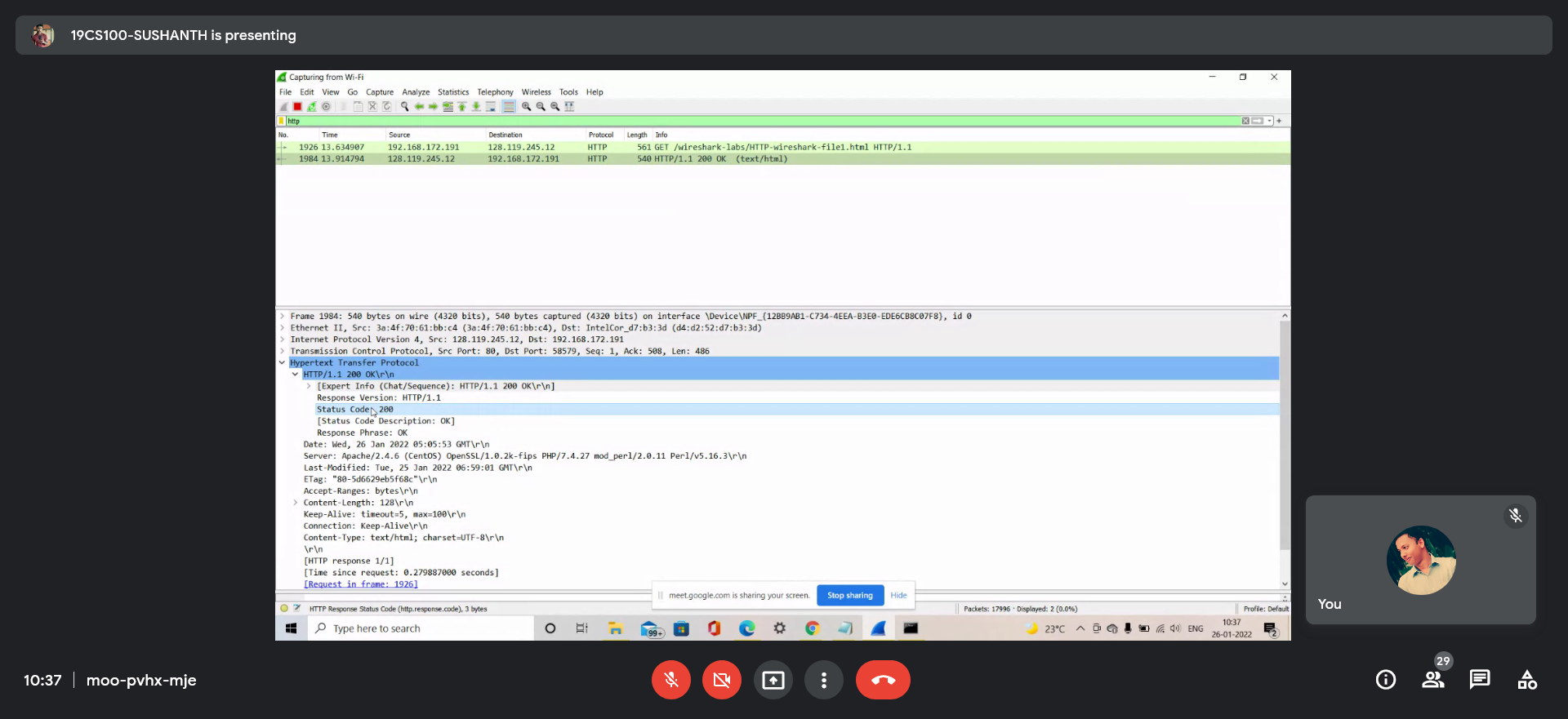The width and height of the screenshot is (1568, 719).
Task: Open the Analyze menu
Action: 415,92
